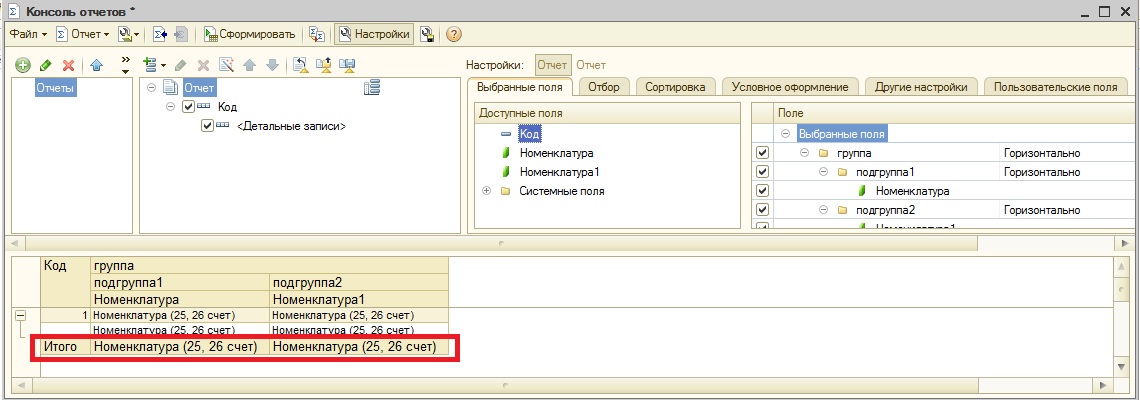Uncheck the checkbox for подгруппа1 row

762,172
